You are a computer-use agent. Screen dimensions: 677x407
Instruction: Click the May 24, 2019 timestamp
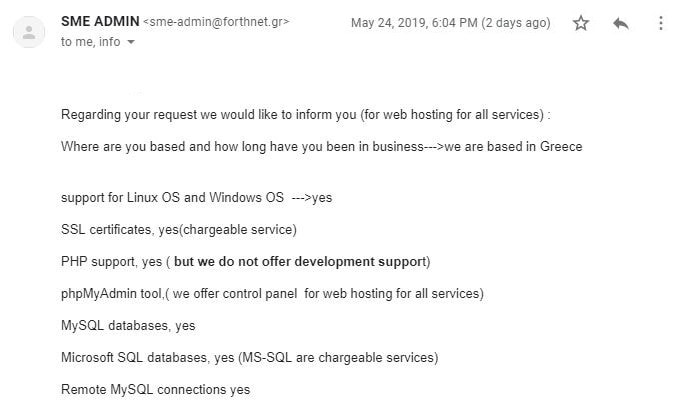click(414, 22)
